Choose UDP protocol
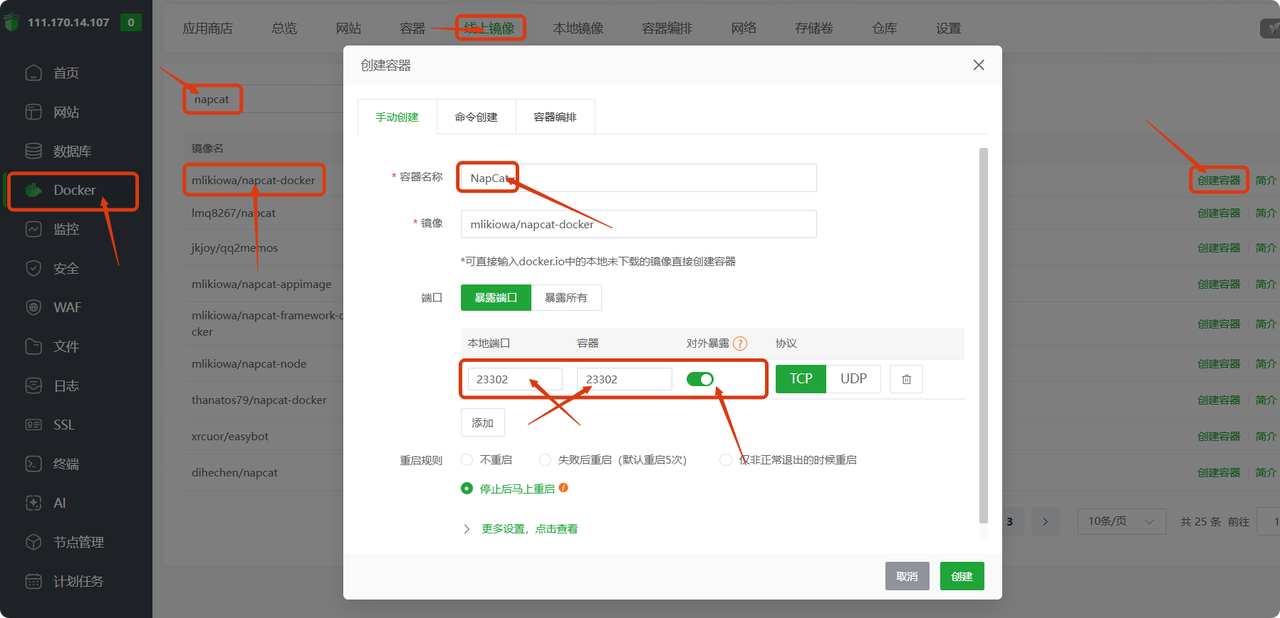The height and width of the screenshot is (618, 1280). pyautogui.click(x=853, y=379)
